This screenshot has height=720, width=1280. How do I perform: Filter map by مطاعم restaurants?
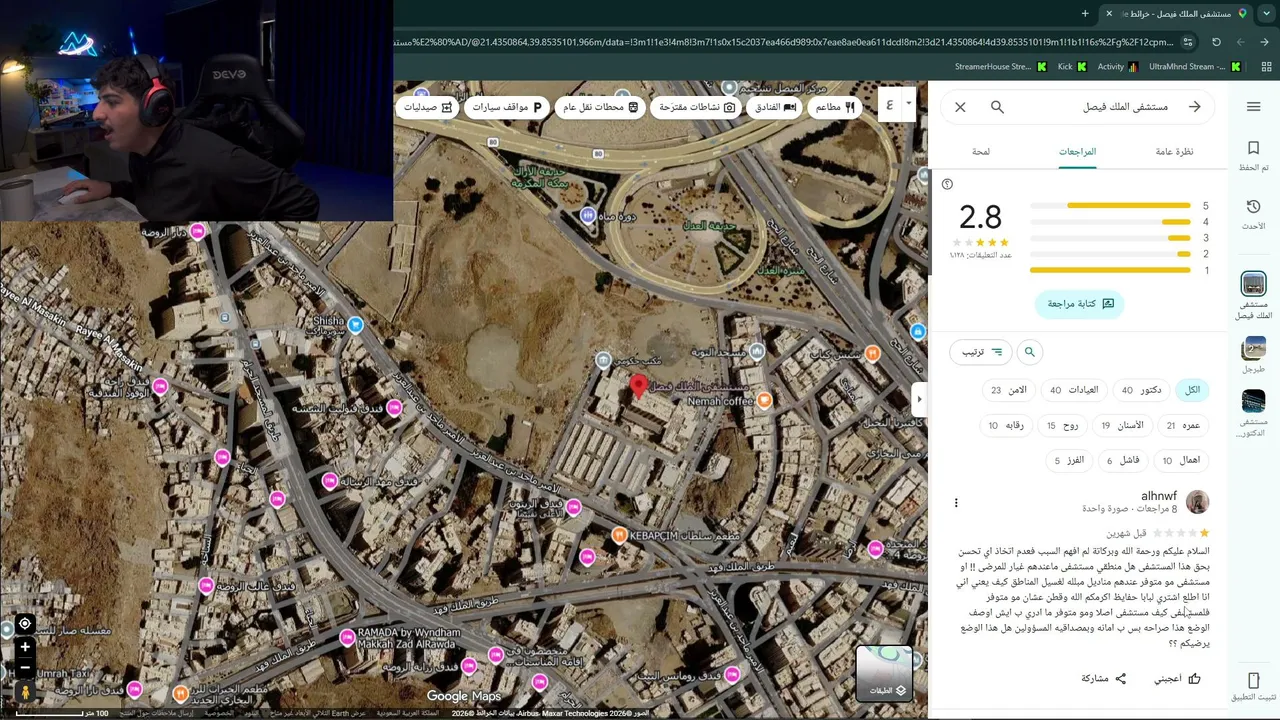pyautogui.click(x=836, y=107)
